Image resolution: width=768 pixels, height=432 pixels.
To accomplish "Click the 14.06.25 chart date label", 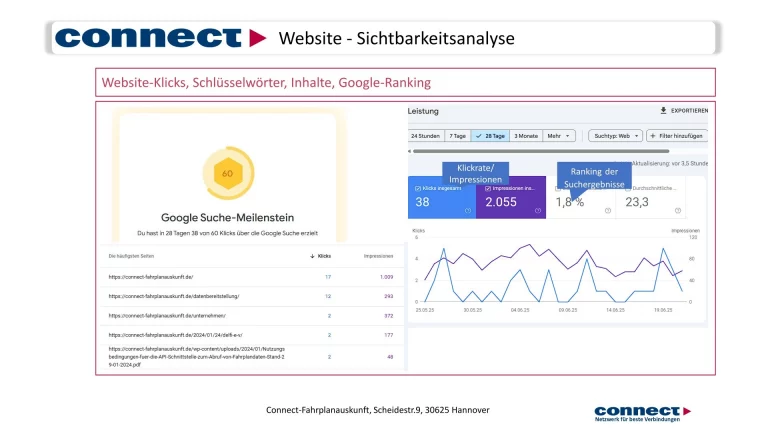I will tap(615, 310).
